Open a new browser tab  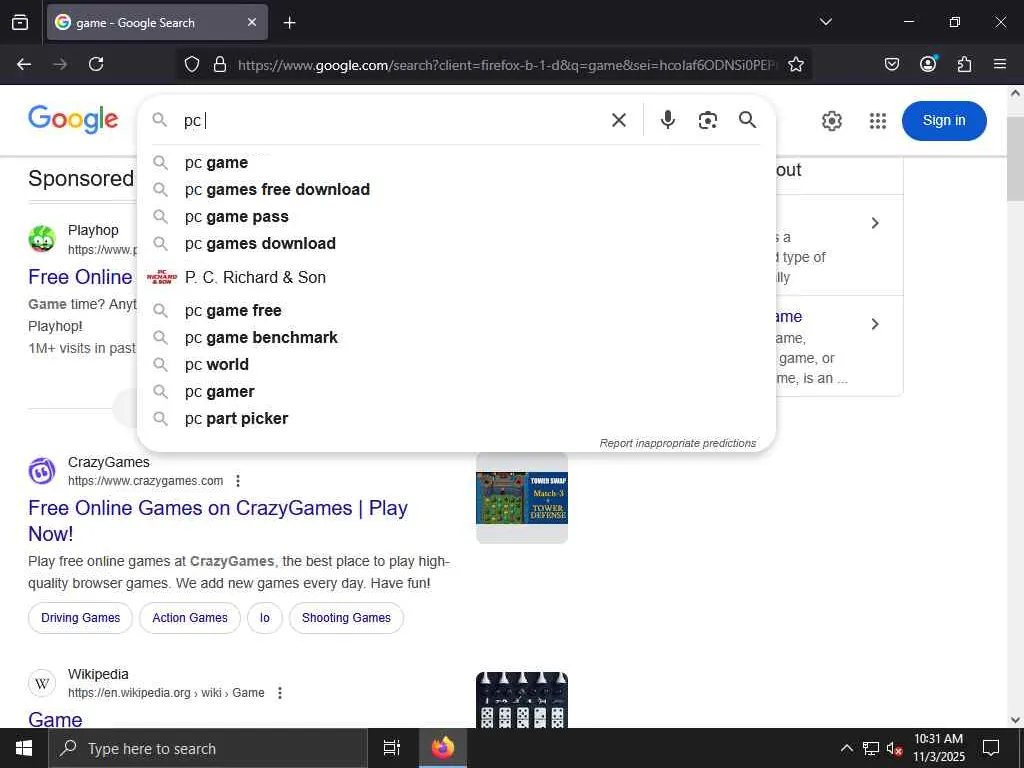click(x=289, y=23)
